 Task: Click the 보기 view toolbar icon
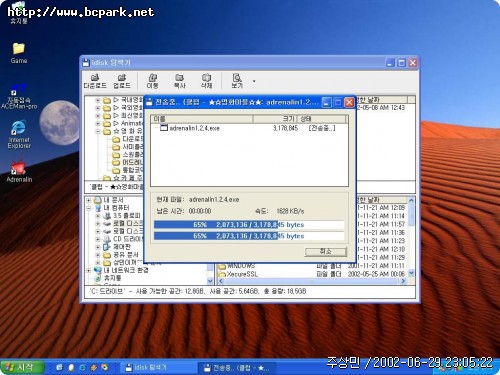coord(237,81)
